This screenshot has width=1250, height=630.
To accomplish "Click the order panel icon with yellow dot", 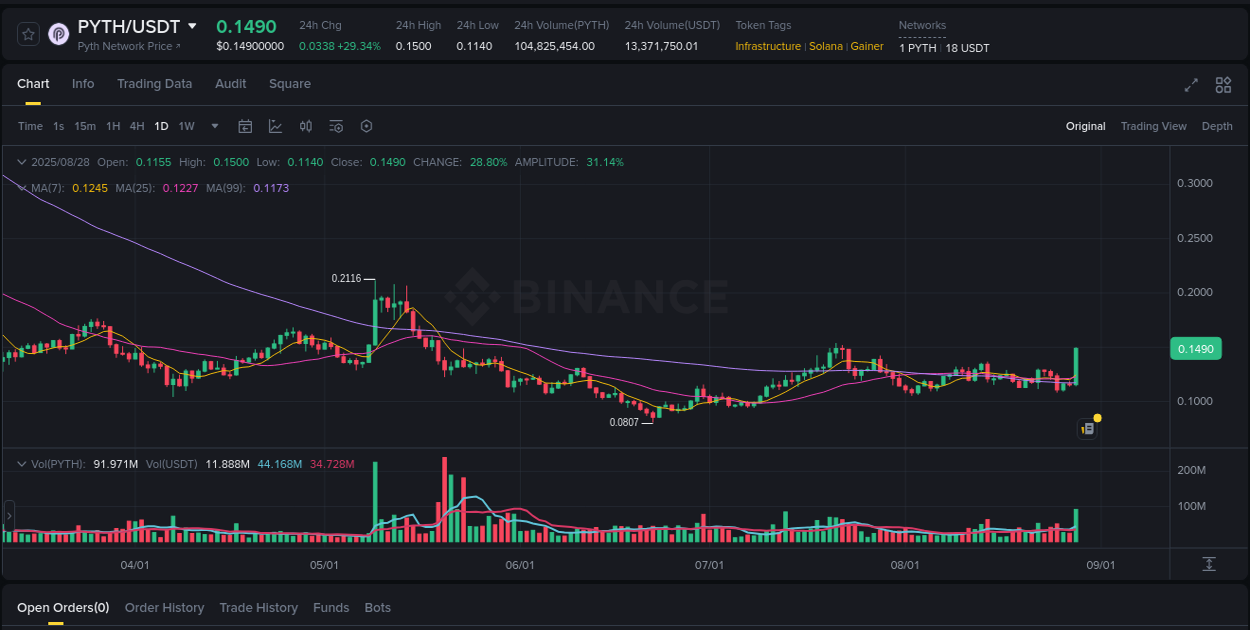I will coord(1088,428).
